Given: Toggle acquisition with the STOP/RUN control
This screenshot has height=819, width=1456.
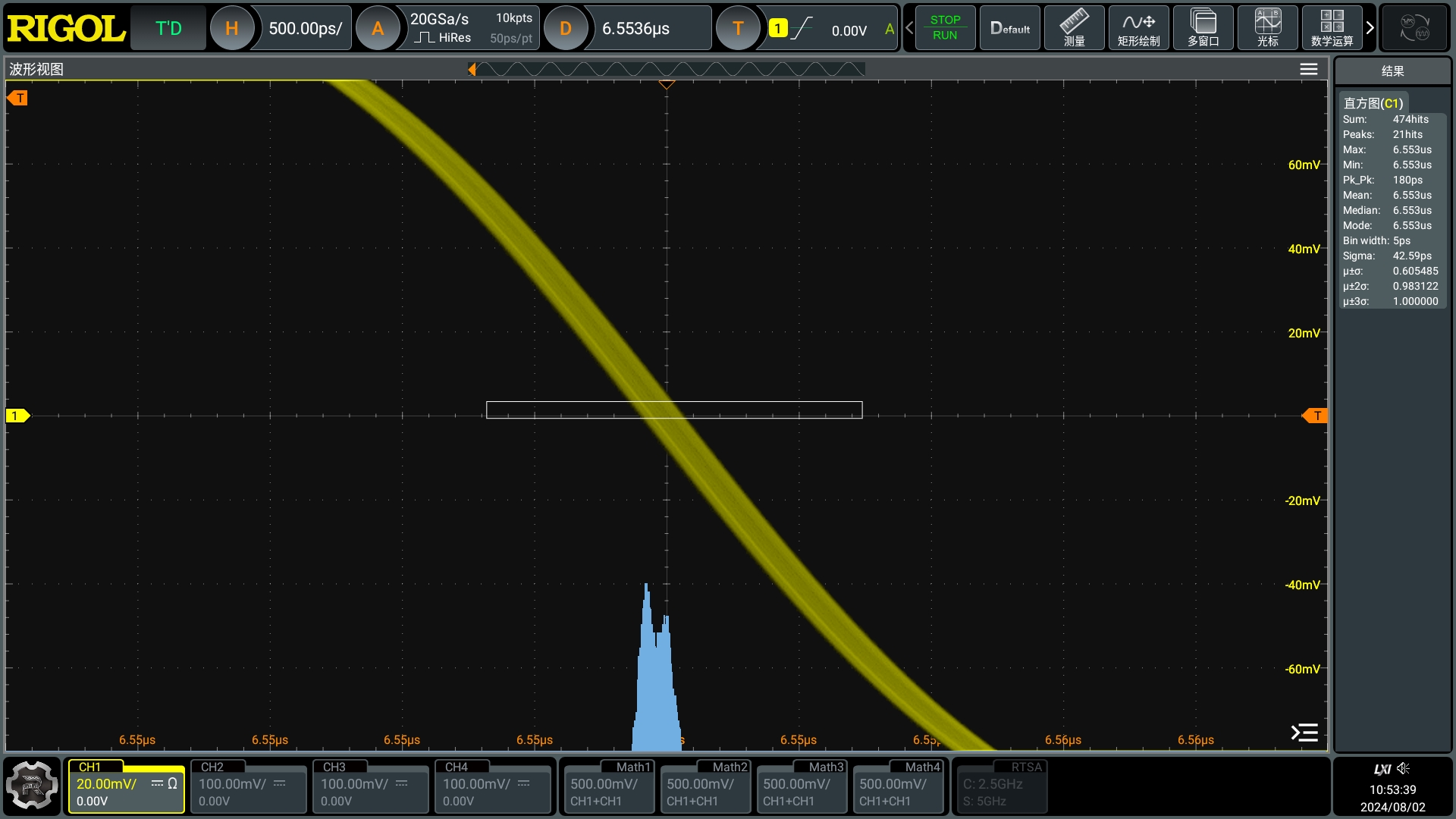Looking at the screenshot, I should tap(945, 27).
